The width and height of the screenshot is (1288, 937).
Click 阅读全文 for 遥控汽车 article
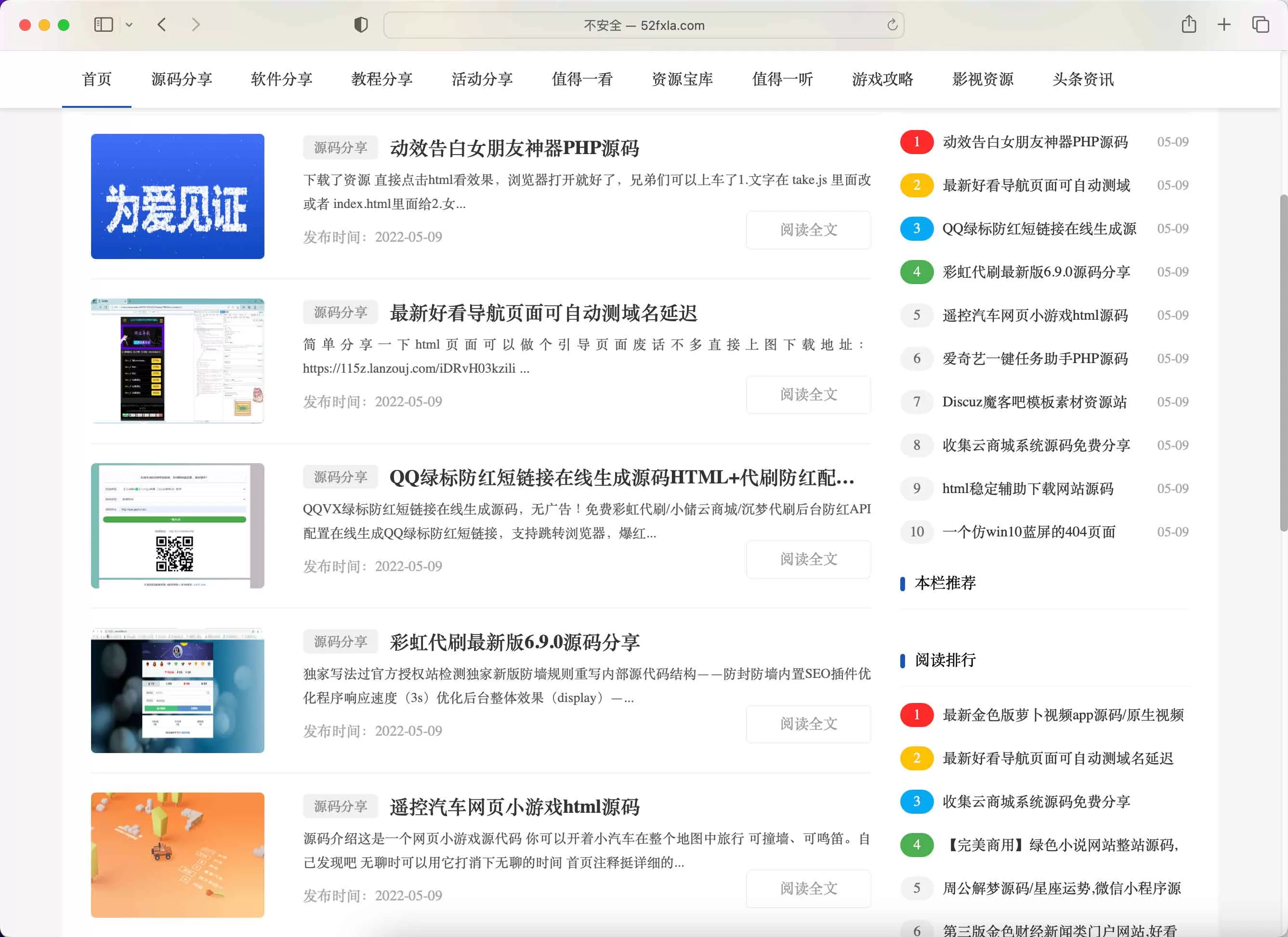point(808,888)
